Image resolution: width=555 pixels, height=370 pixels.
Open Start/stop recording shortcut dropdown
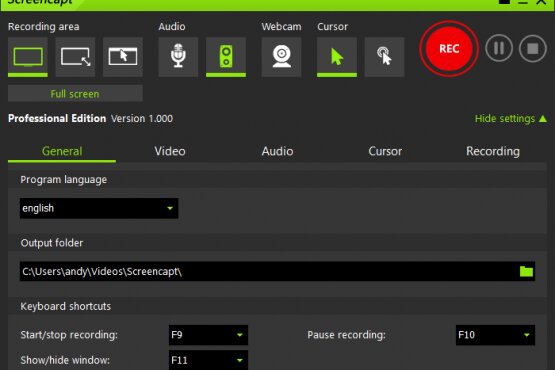pyautogui.click(x=208, y=335)
